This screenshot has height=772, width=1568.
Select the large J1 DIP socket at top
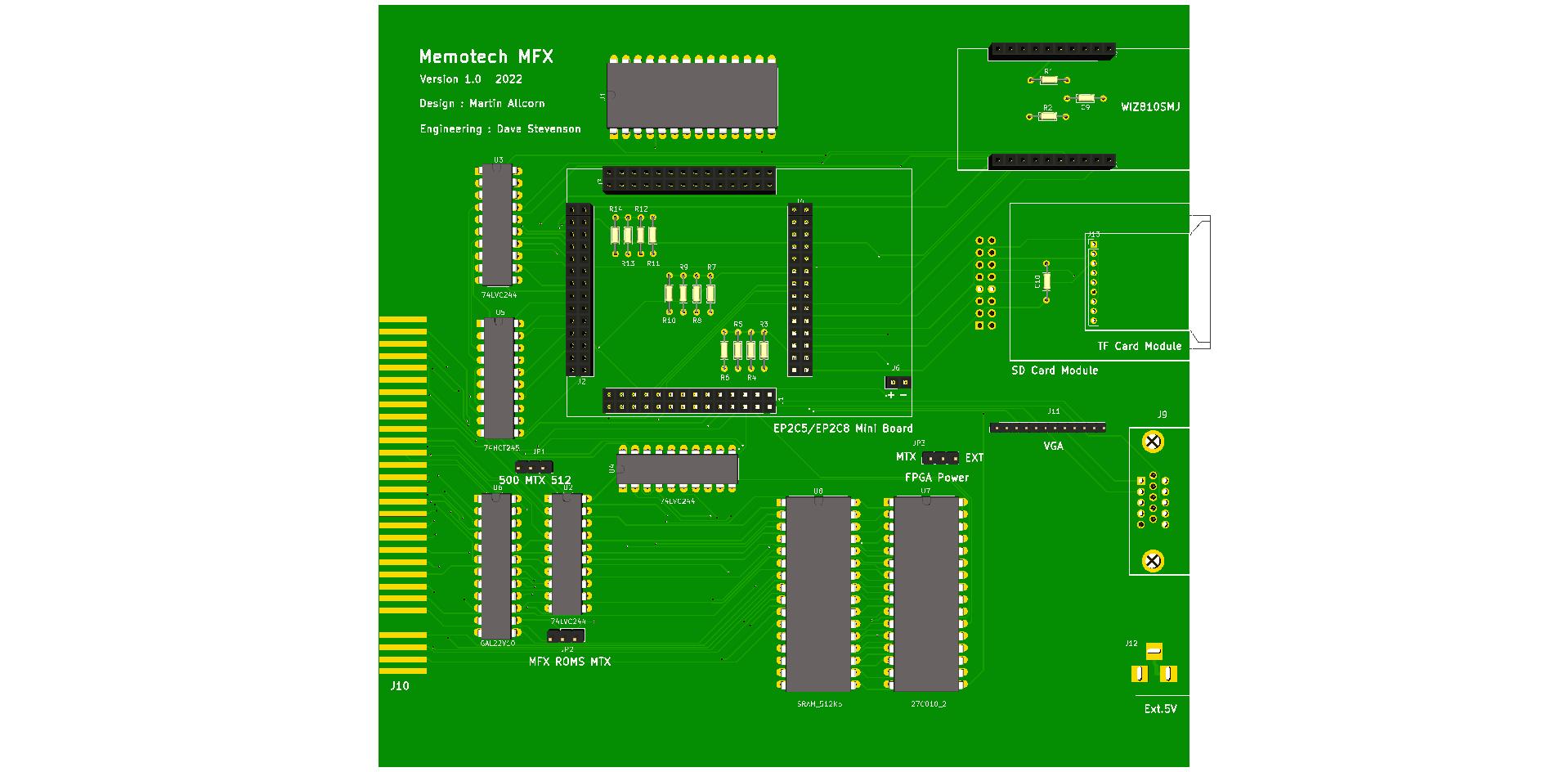(x=692, y=96)
